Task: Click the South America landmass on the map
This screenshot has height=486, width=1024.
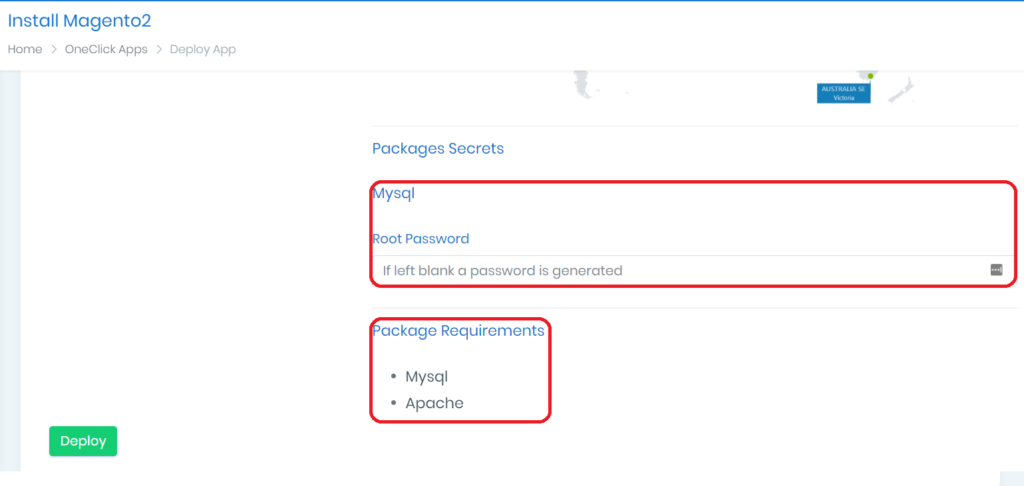Action: [x=581, y=86]
